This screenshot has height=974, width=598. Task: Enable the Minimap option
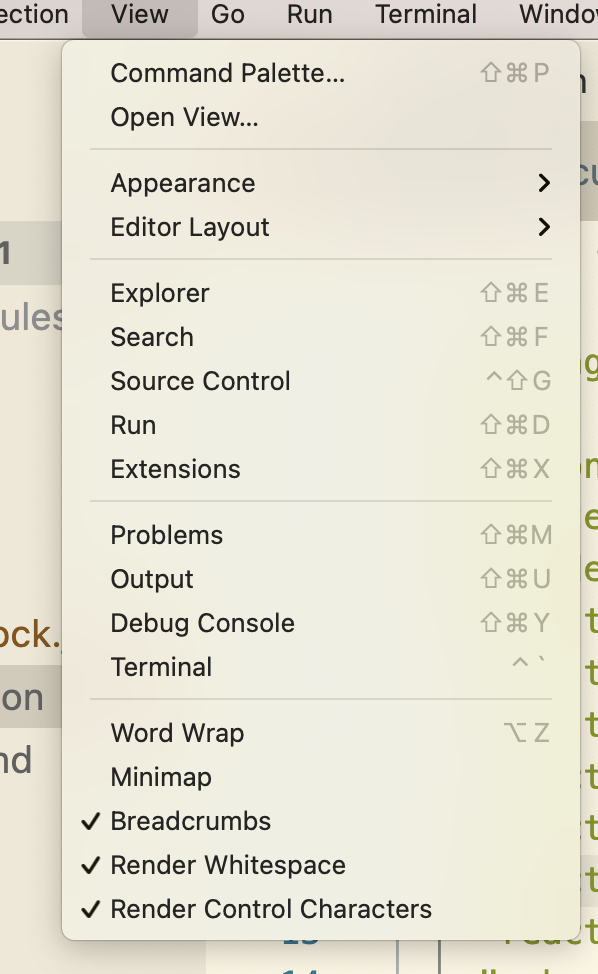(321, 778)
